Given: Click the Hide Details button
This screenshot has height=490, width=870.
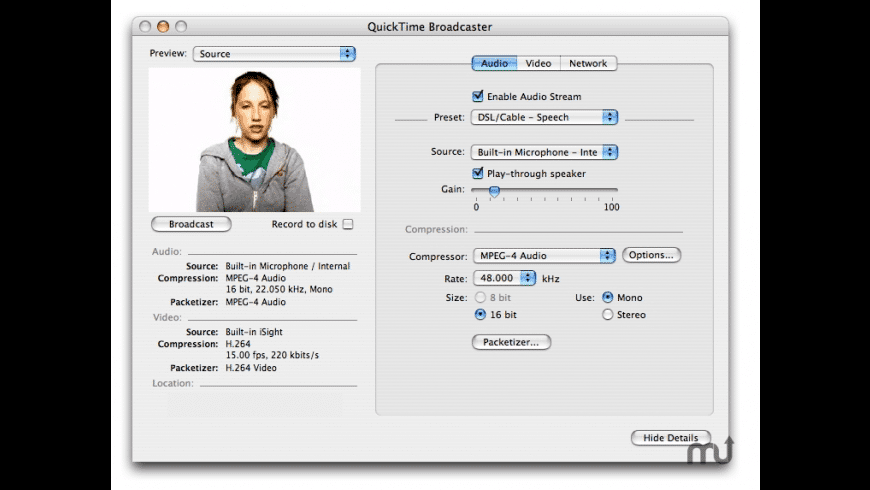Looking at the screenshot, I should 670,438.
